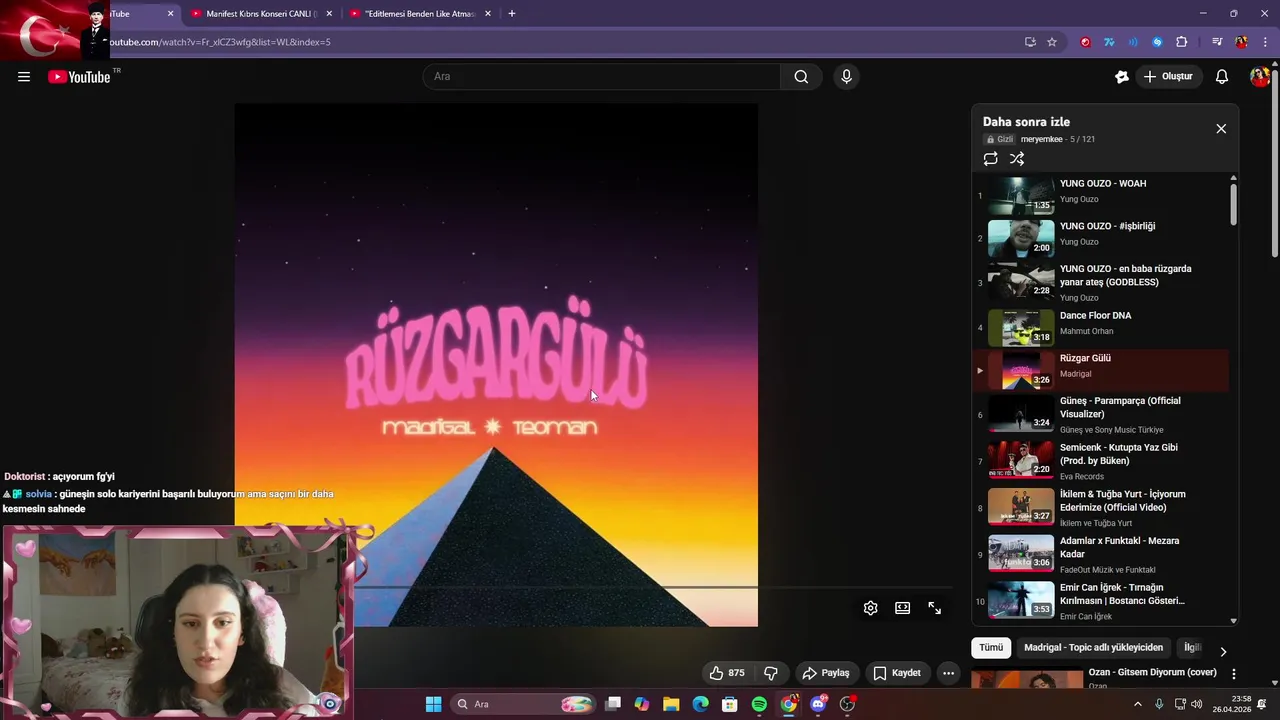Select the current Rüzgar Gülü playlist item
Viewport: 1280px width, 720px height.
pos(1100,370)
